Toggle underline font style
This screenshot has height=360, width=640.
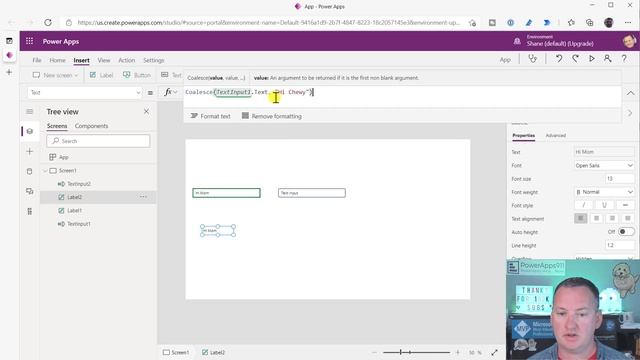604,205
